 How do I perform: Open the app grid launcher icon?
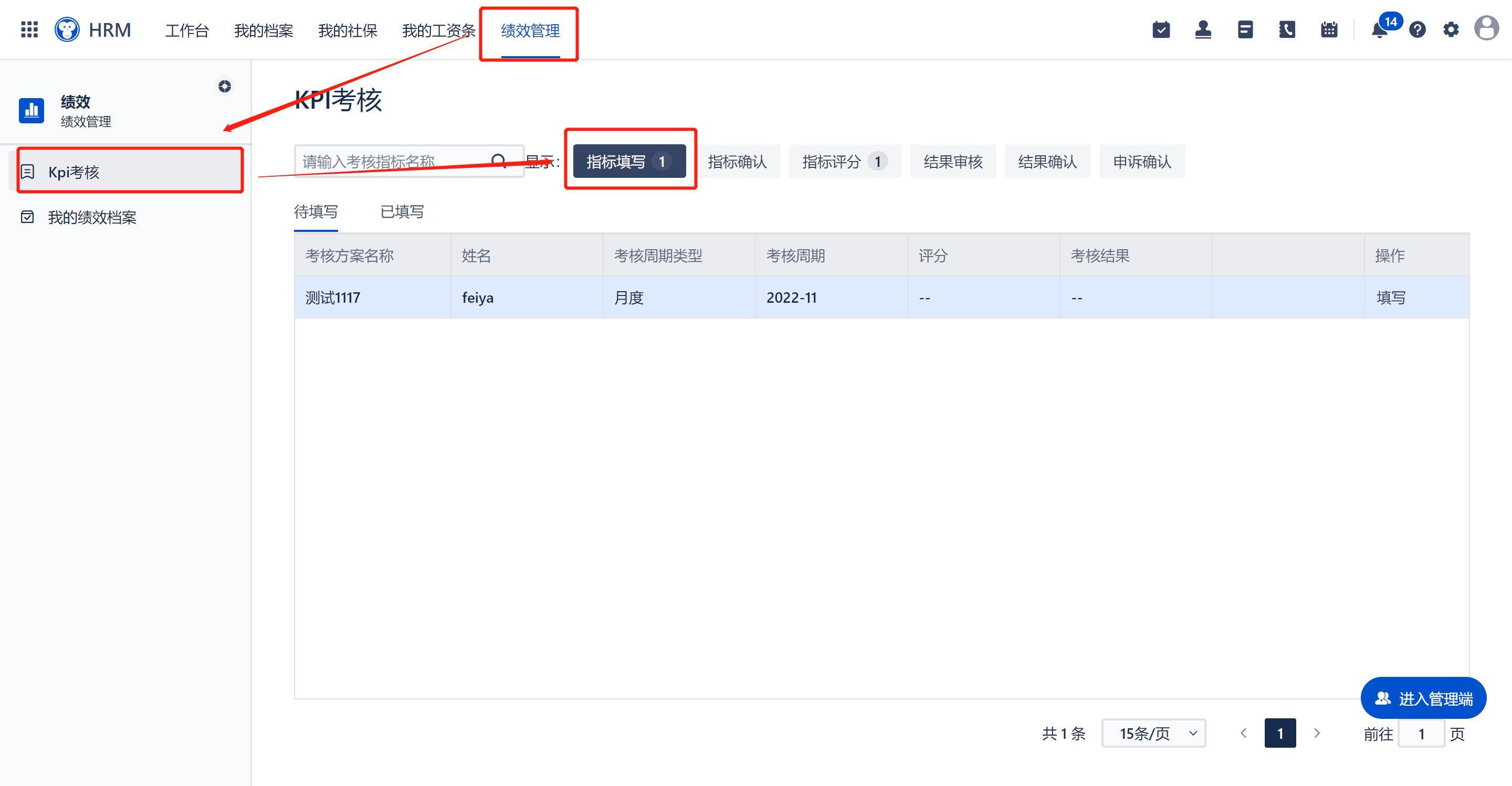pyautogui.click(x=29, y=29)
